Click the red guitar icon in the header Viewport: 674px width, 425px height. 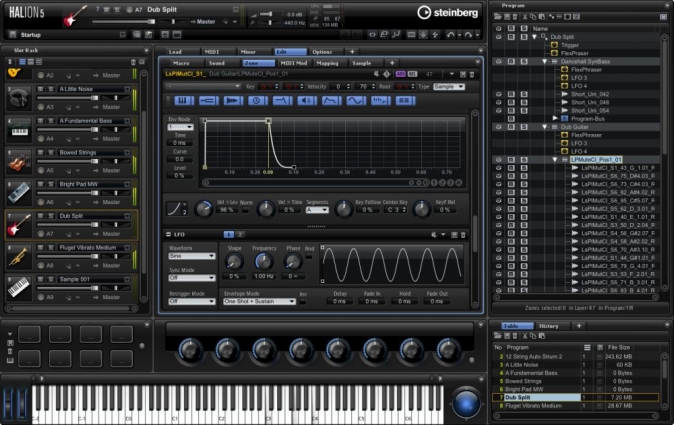pos(75,16)
